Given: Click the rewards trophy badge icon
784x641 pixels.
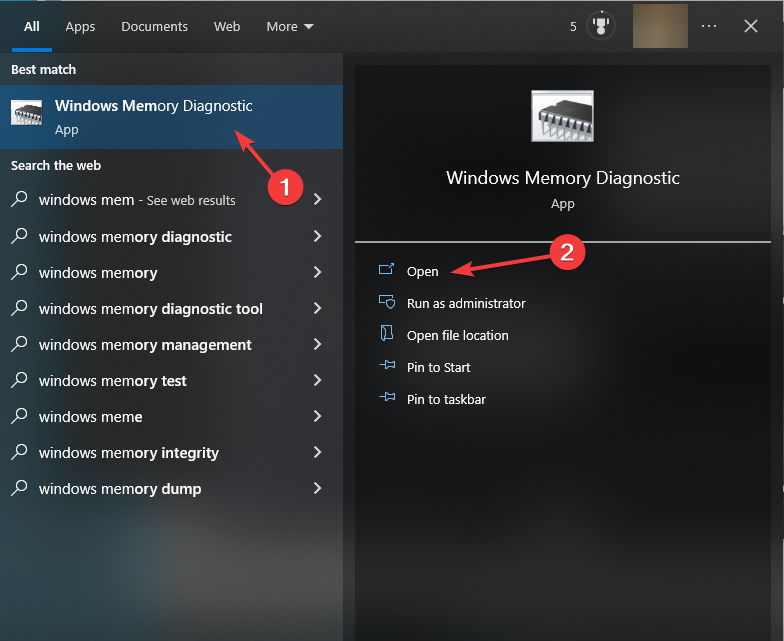Looking at the screenshot, I should [600, 25].
